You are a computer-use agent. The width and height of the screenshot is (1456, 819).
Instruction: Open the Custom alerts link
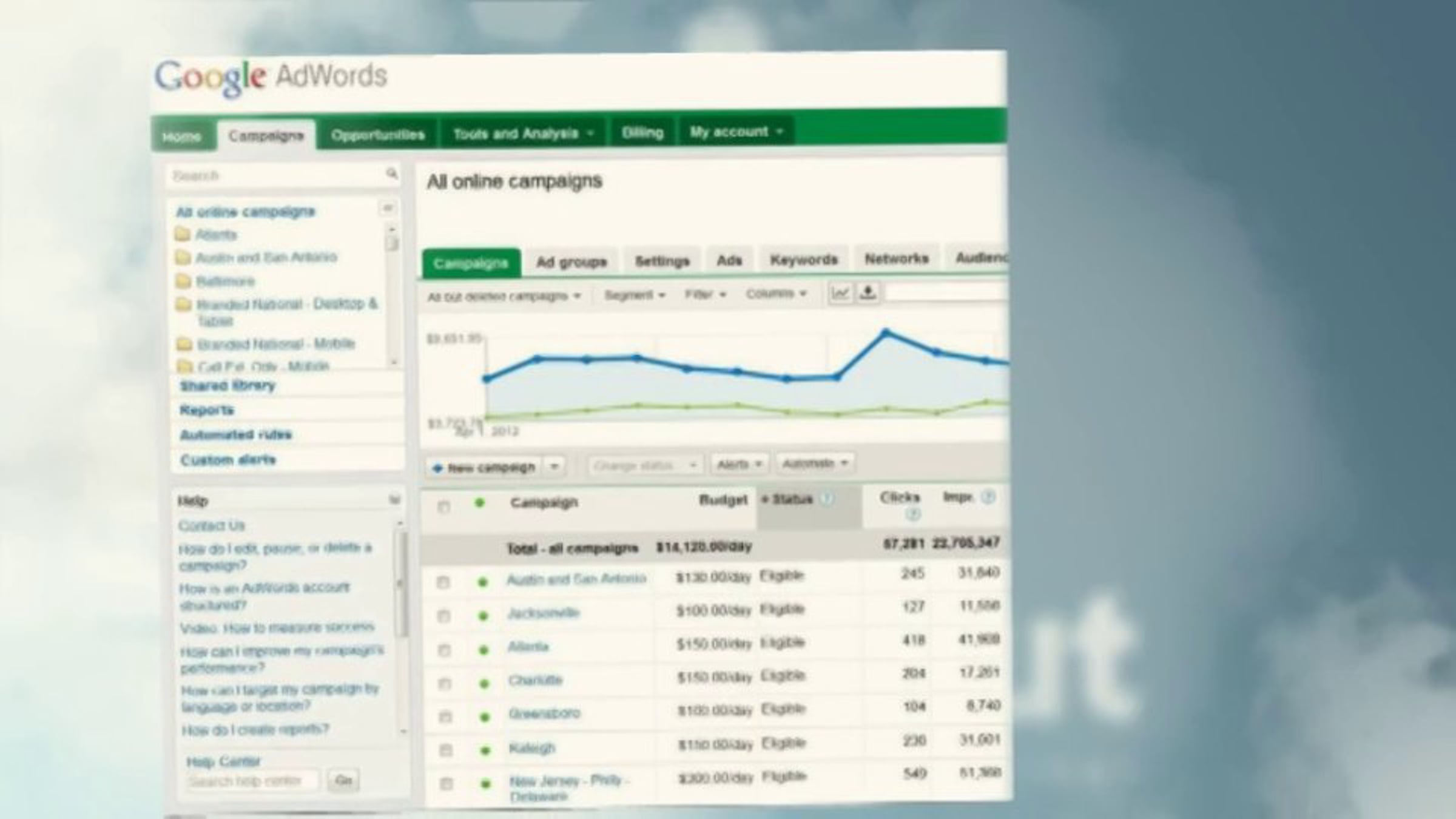pyautogui.click(x=228, y=460)
